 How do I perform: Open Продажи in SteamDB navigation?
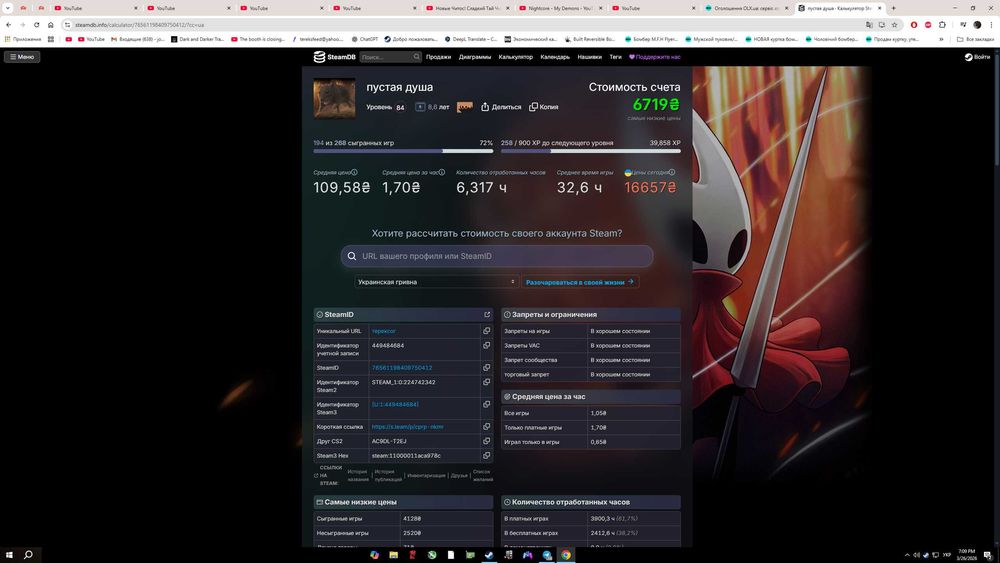point(438,57)
